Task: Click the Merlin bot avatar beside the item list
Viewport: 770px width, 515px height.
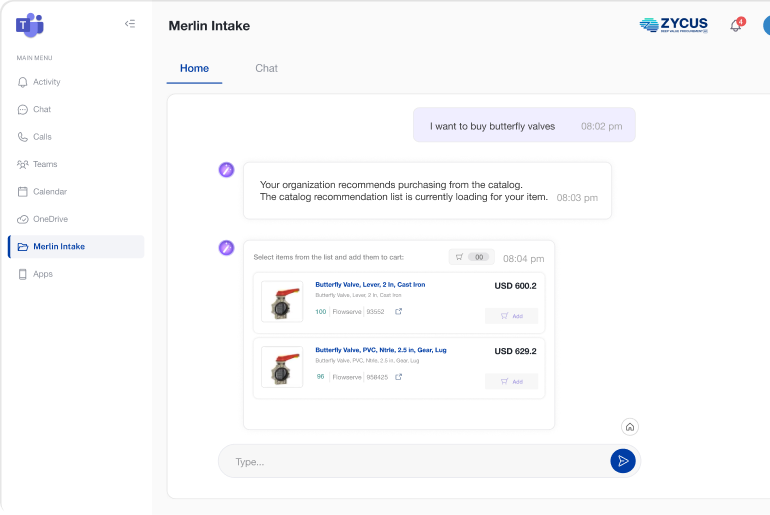Action: point(226,248)
